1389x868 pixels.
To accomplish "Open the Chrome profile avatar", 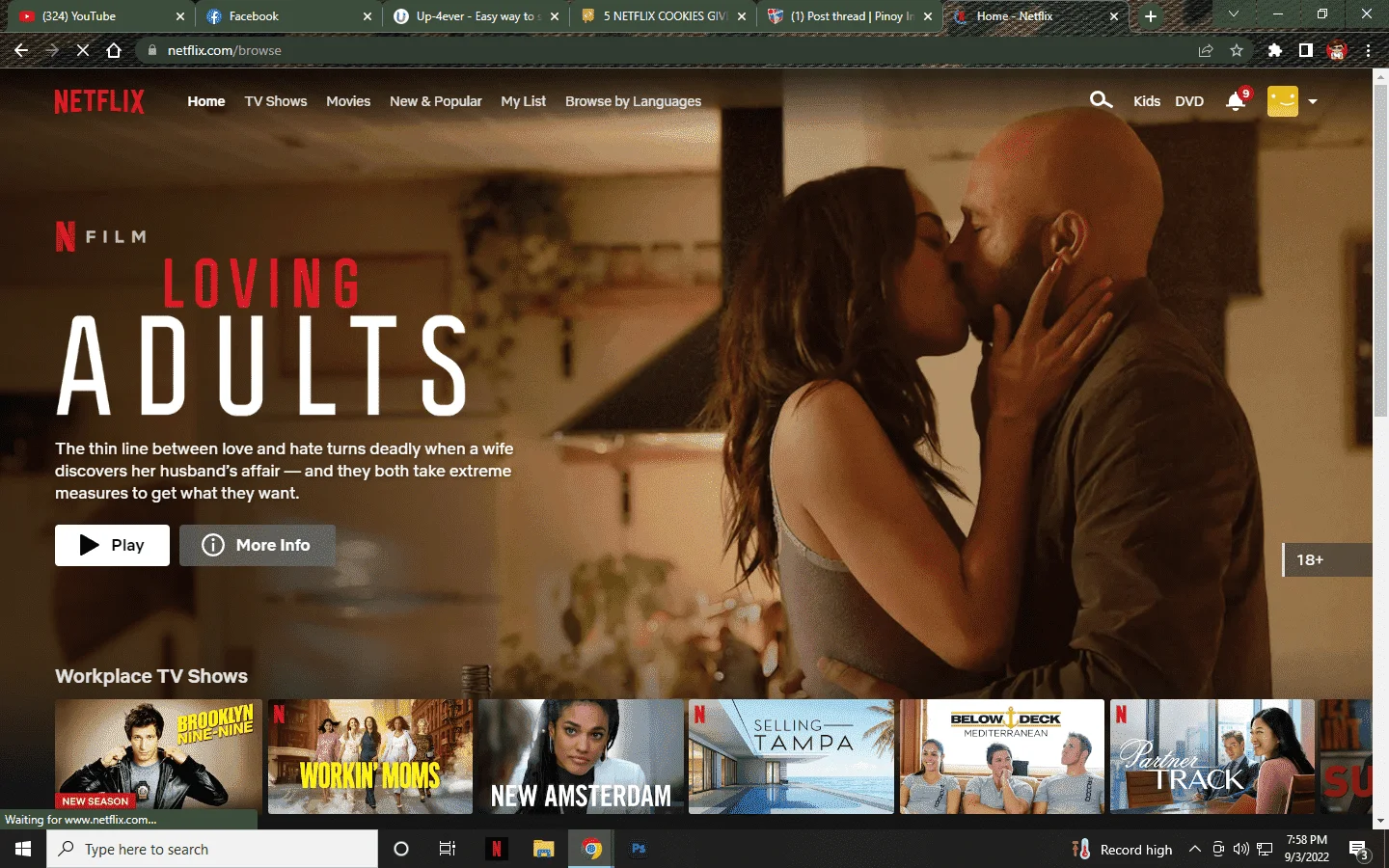I will (x=1337, y=50).
